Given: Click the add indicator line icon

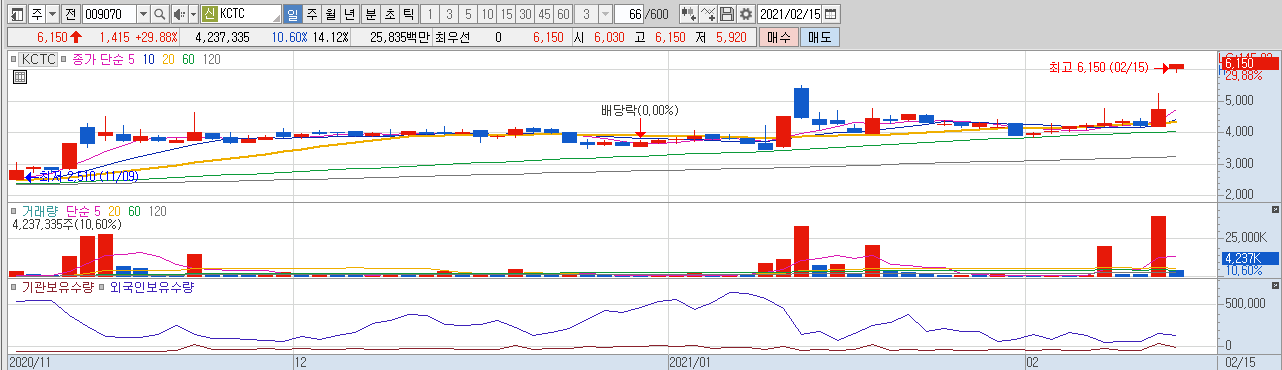Looking at the screenshot, I should 708,14.
